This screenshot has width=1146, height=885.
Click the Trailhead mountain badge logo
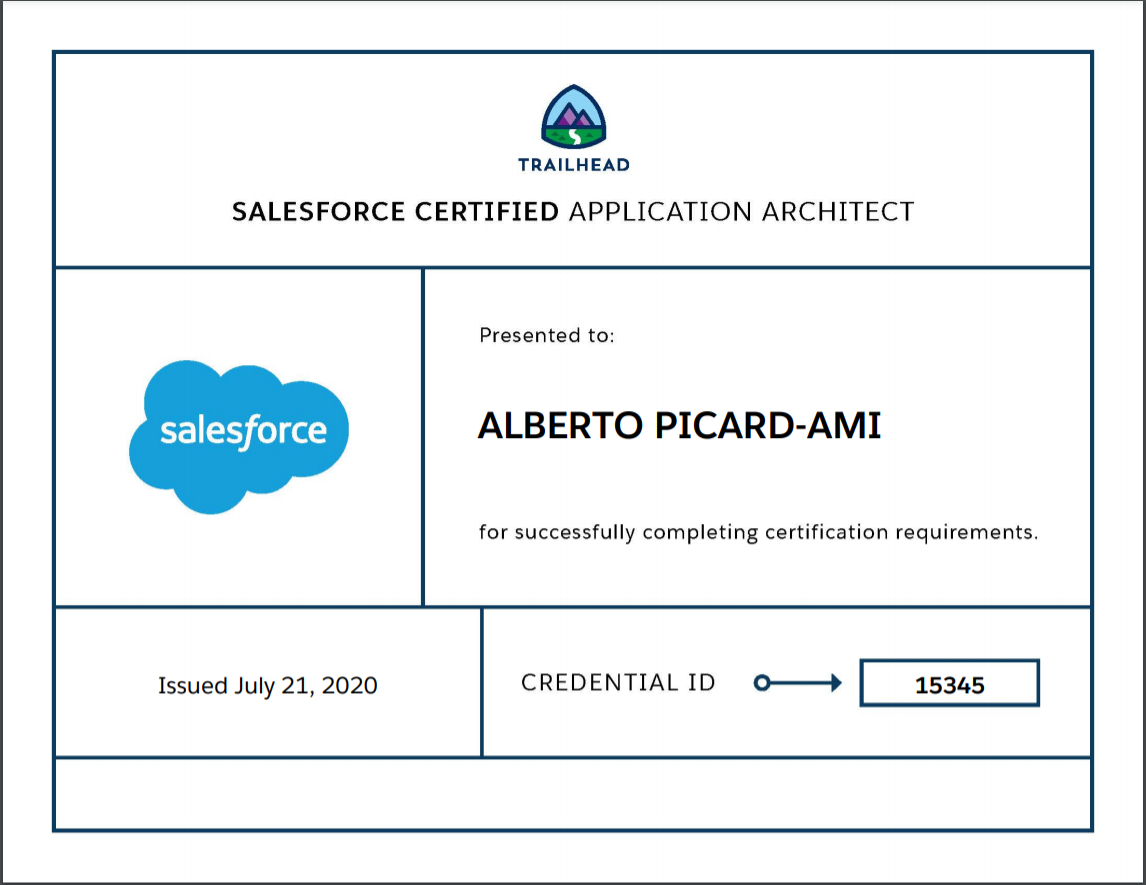573,114
